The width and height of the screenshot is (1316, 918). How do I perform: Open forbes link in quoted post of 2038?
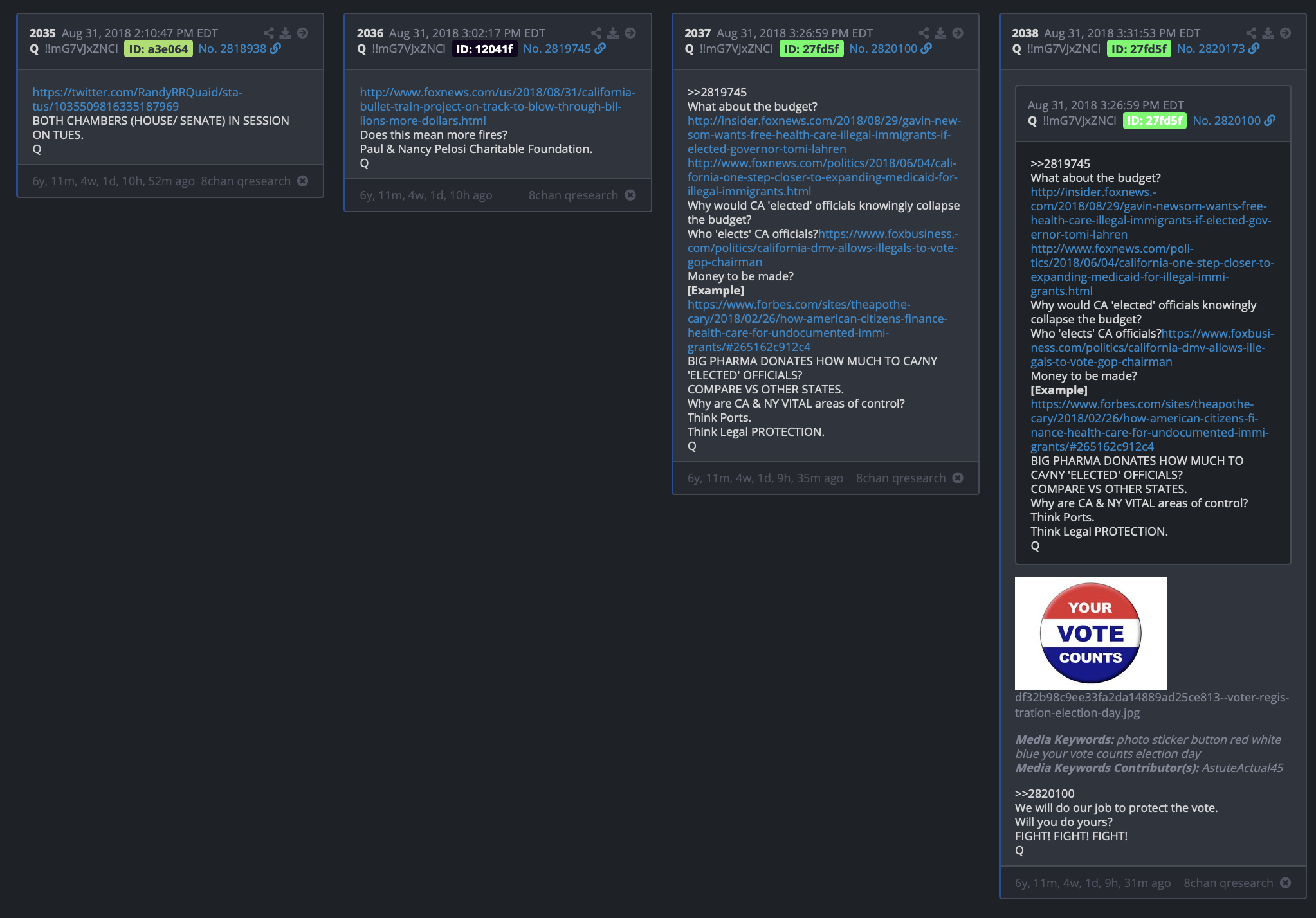click(x=1149, y=425)
